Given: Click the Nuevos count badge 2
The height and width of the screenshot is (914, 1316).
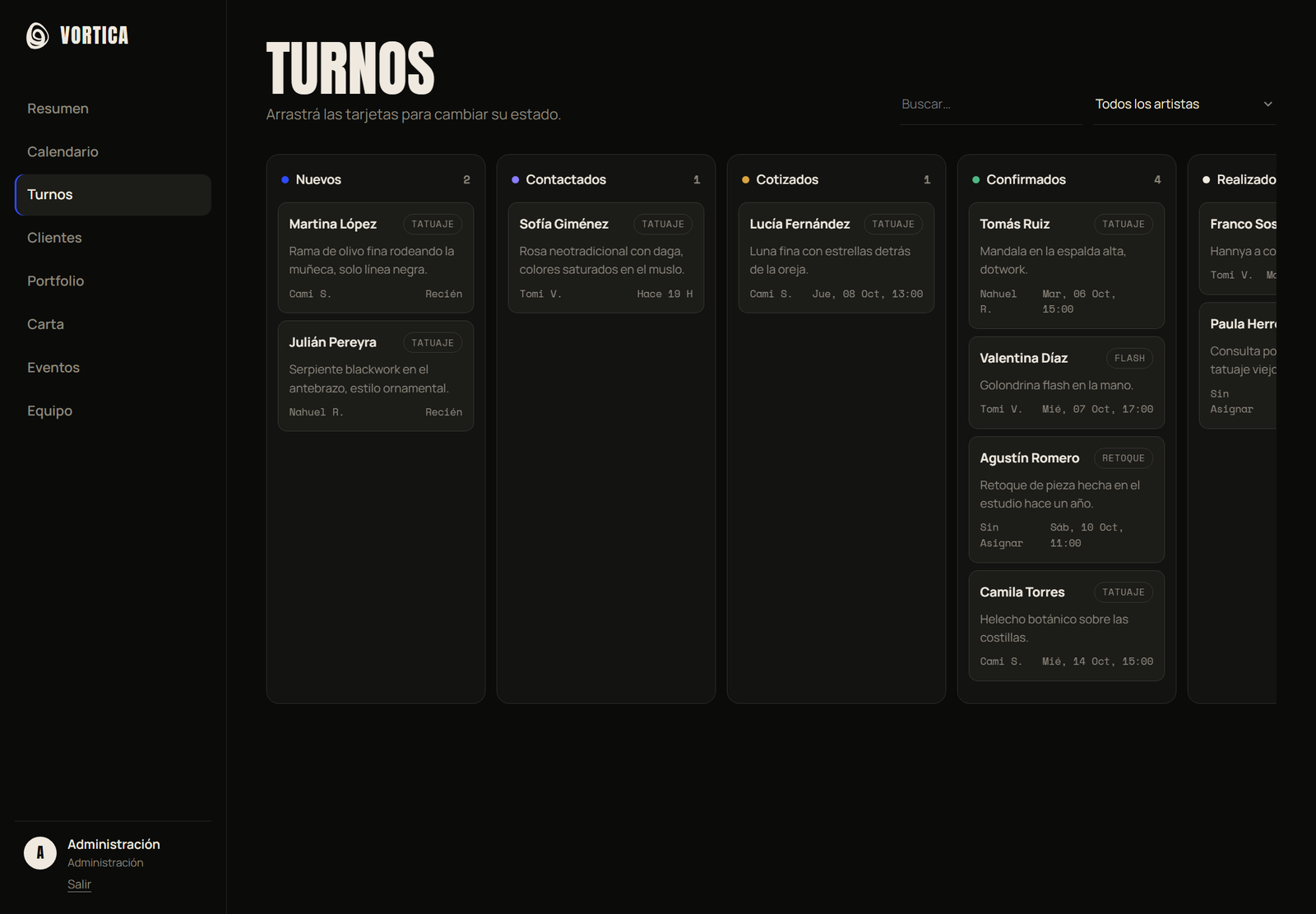Looking at the screenshot, I should point(466,179).
